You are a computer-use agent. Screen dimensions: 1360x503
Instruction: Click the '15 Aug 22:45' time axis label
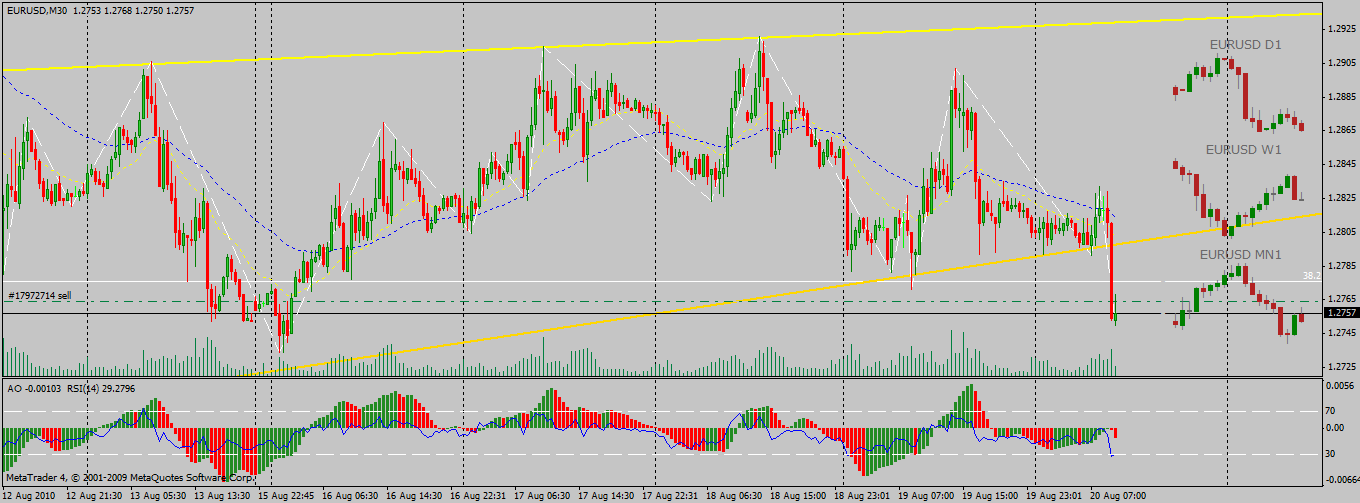[x=286, y=495]
